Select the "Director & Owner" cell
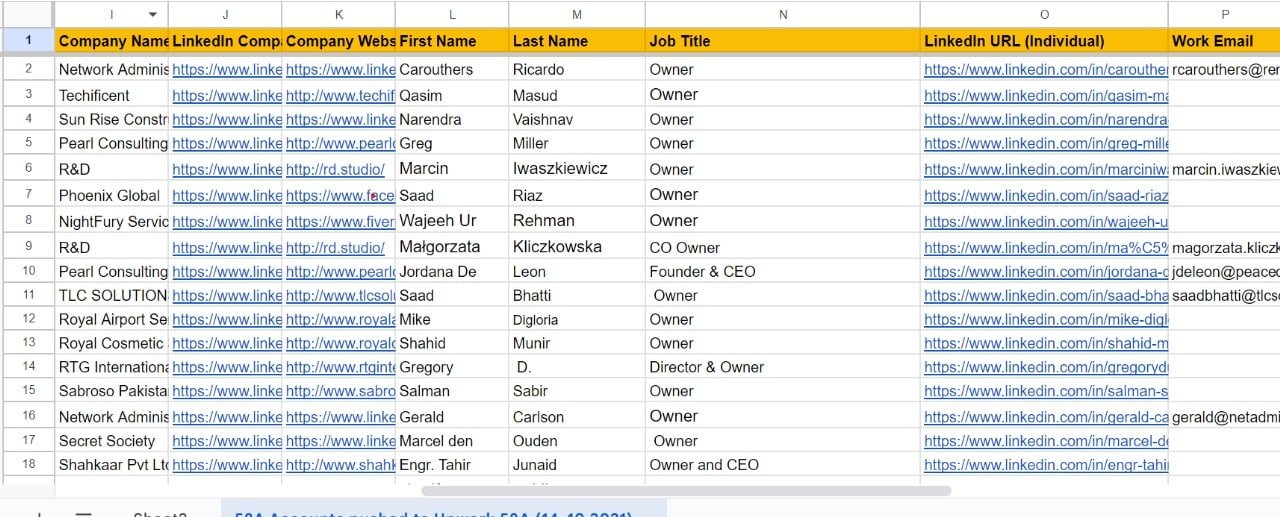The height and width of the screenshot is (517, 1280). click(782, 367)
